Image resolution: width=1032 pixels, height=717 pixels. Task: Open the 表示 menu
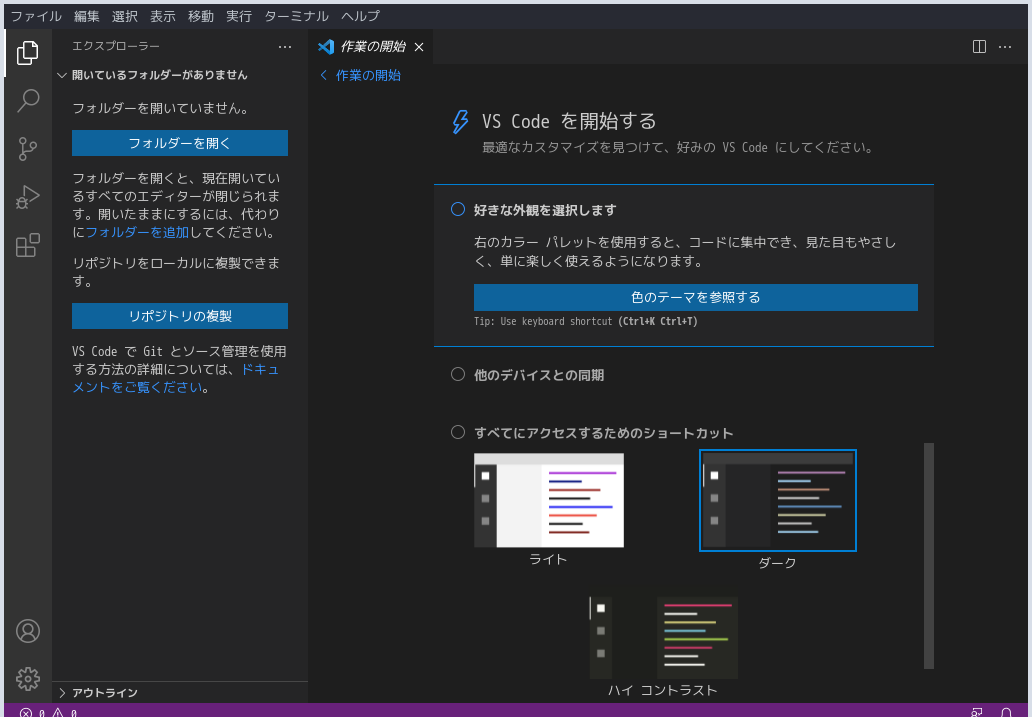[x=163, y=16]
